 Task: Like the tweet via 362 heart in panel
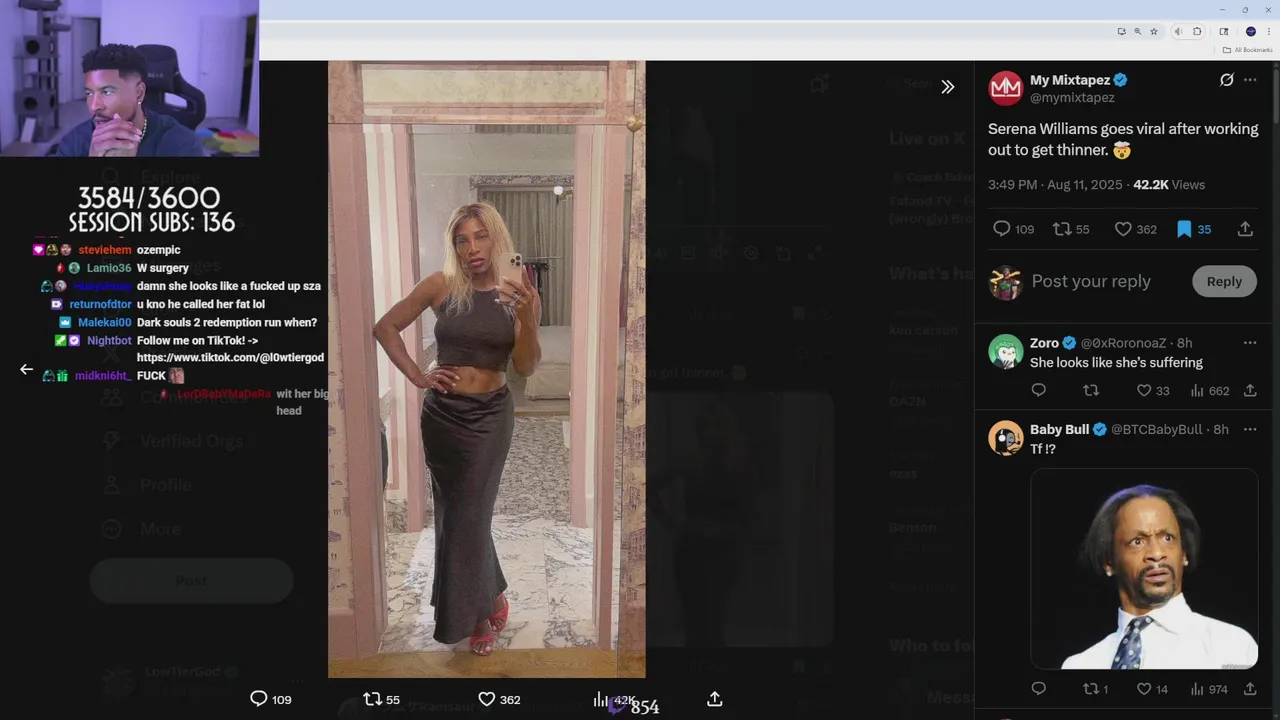point(1135,229)
